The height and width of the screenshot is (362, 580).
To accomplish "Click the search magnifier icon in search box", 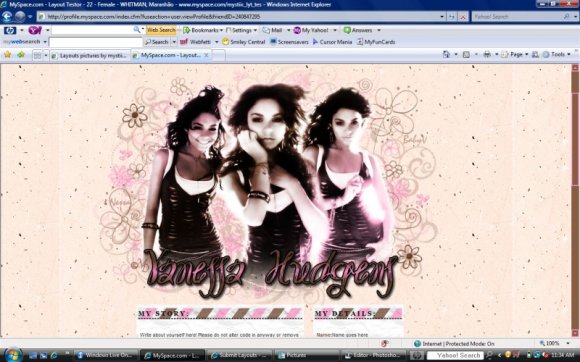I will [x=567, y=17].
